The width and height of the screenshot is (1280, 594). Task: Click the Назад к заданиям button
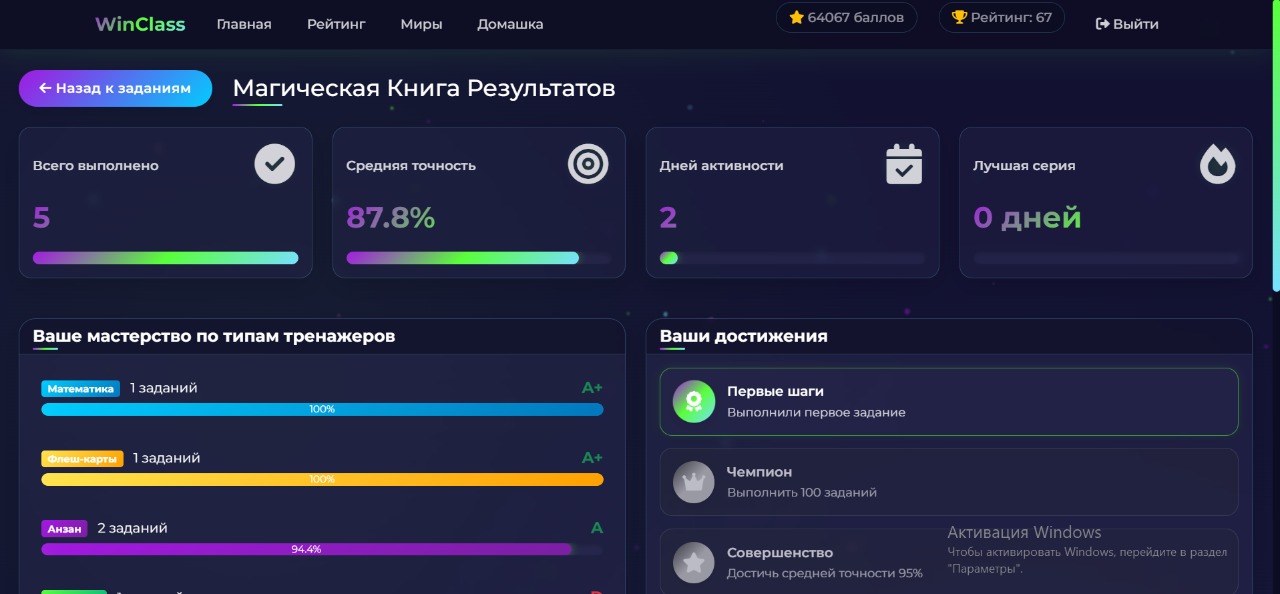[115, 88]
